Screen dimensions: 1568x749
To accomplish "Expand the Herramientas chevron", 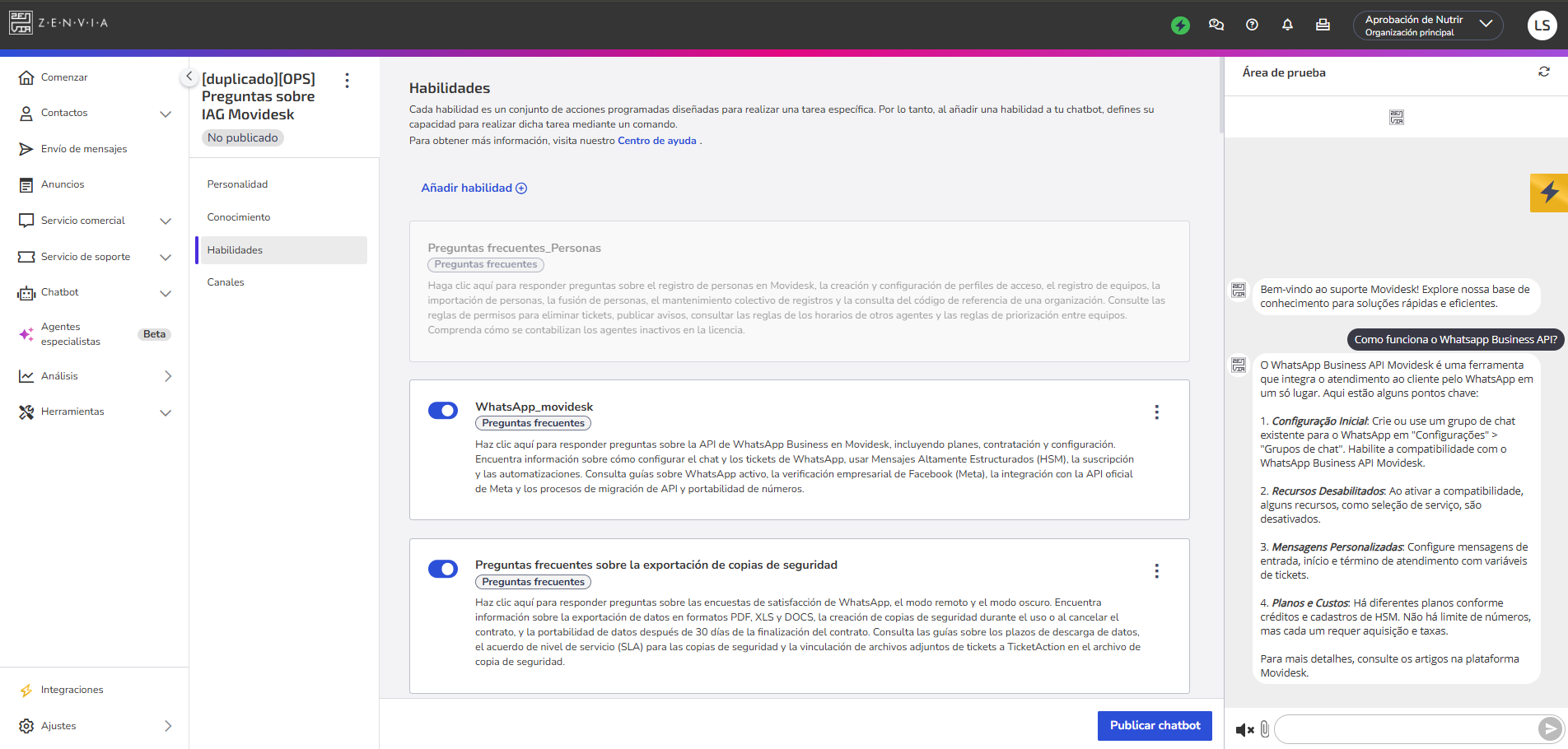I will 166,412.
